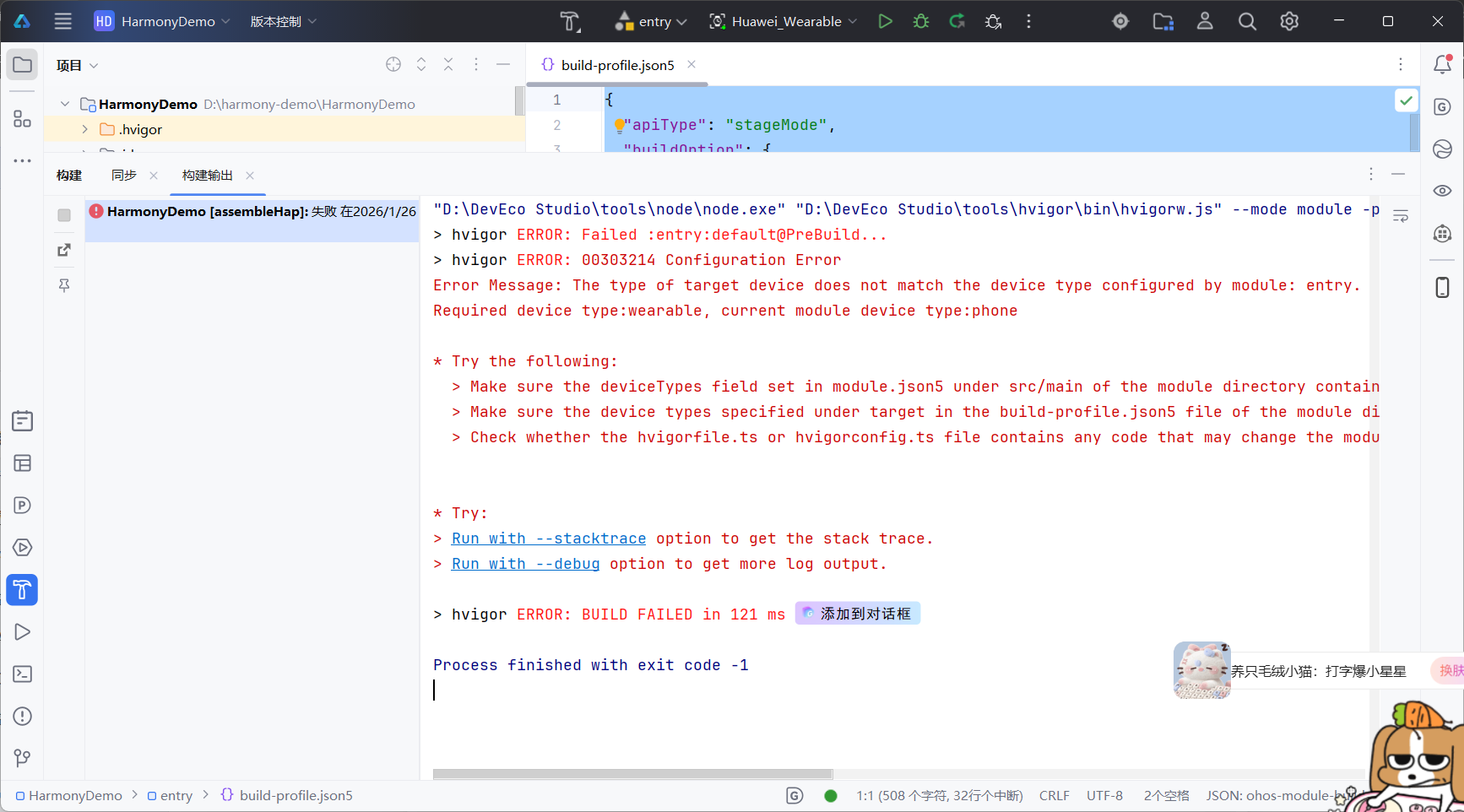Toggle the Project tool window folder icon
Image resolution: width=1464 pixels, height=812 pixels.
click(23, 65)
